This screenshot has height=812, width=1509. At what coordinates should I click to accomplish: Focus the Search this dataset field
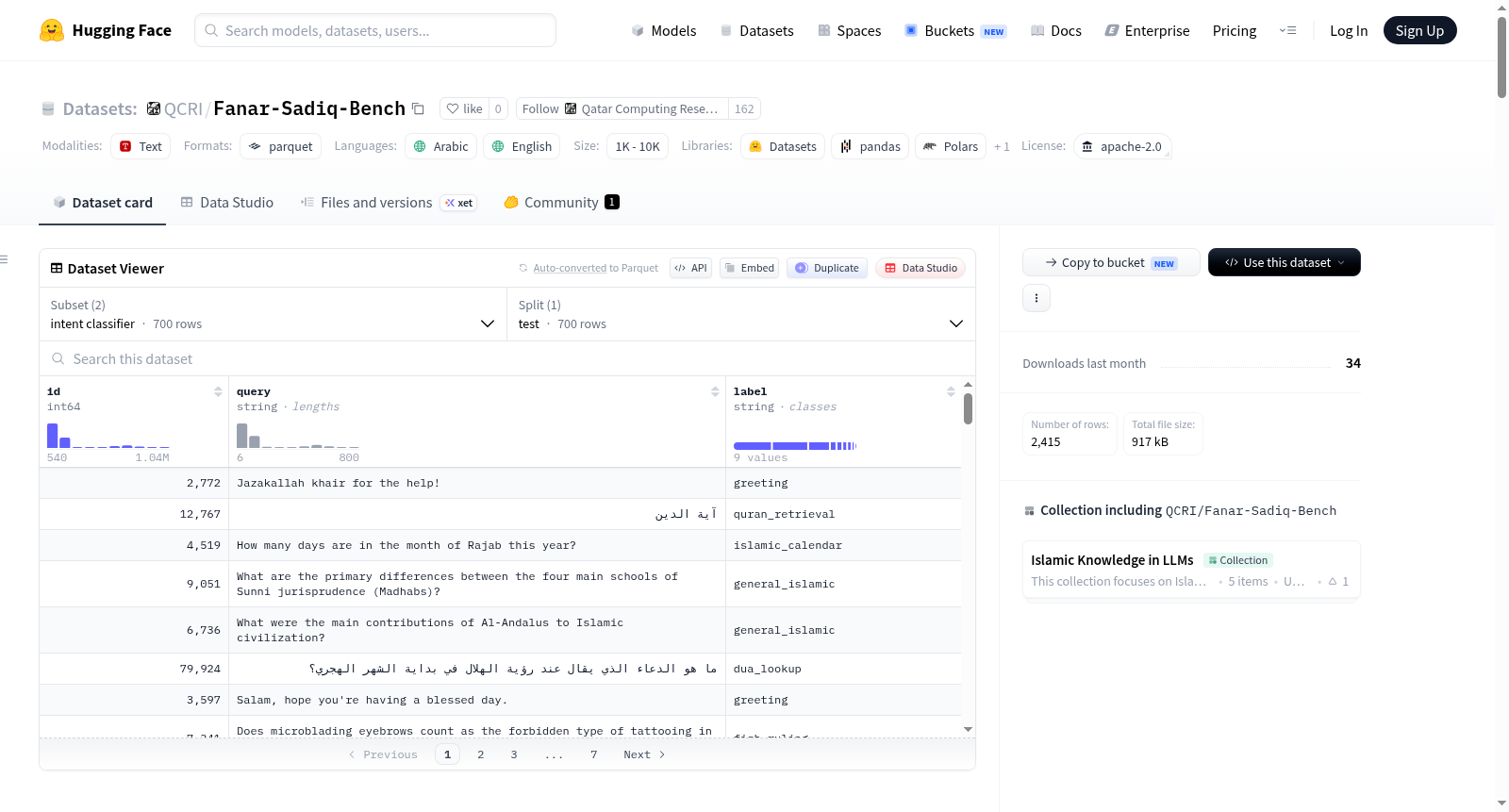click(x=507, y=358)
